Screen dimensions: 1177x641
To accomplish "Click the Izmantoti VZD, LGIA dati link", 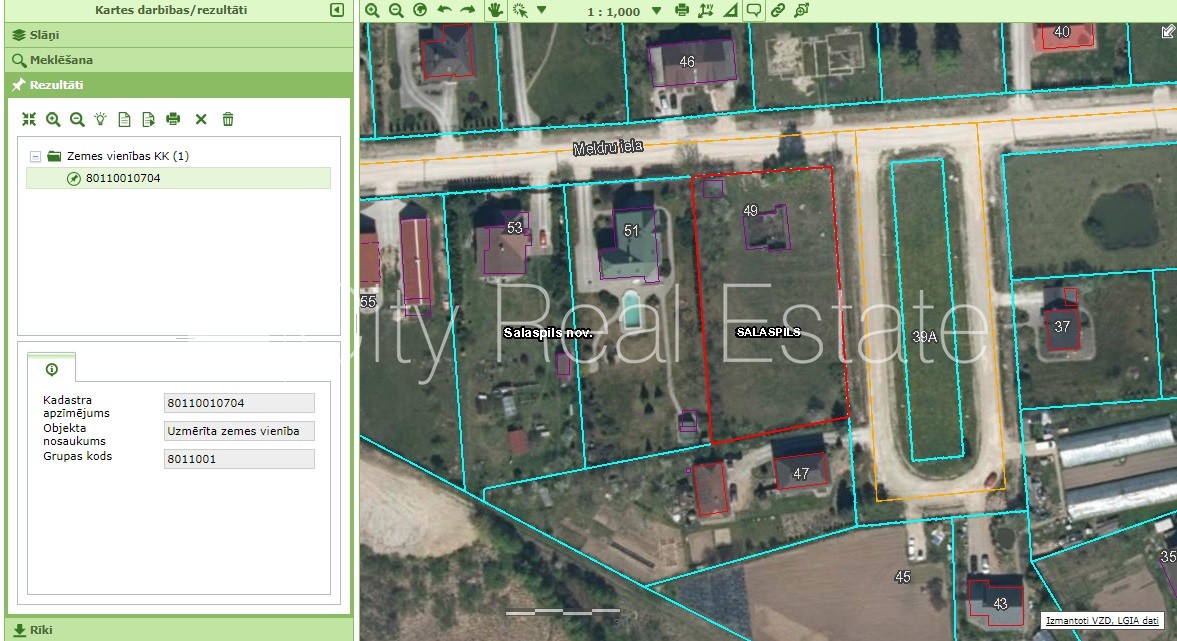I will coord(1102,621).
